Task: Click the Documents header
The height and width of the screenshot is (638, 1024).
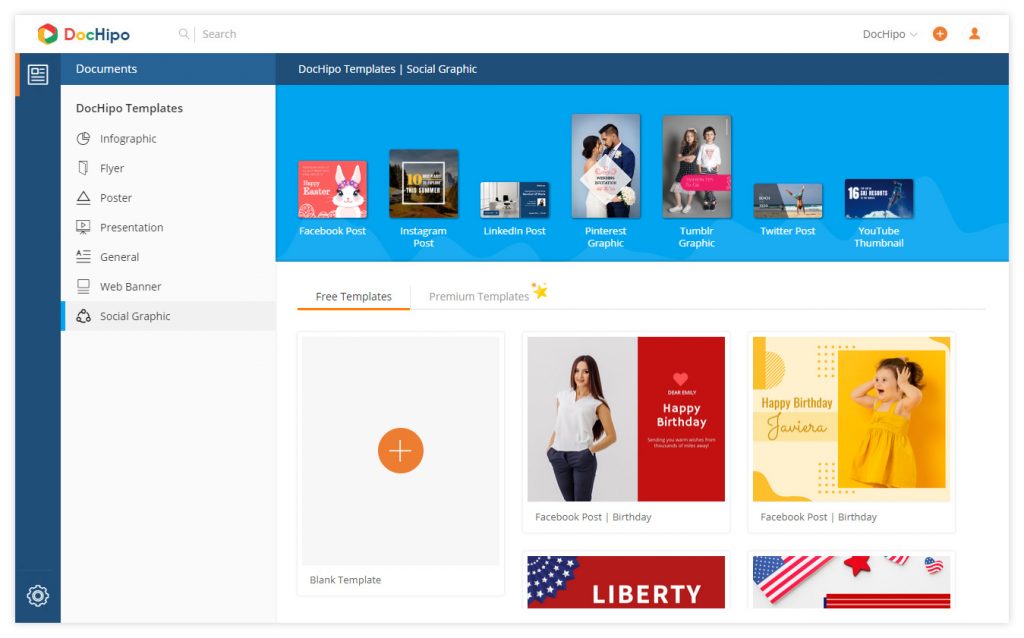Action: (x=106, y=69)
